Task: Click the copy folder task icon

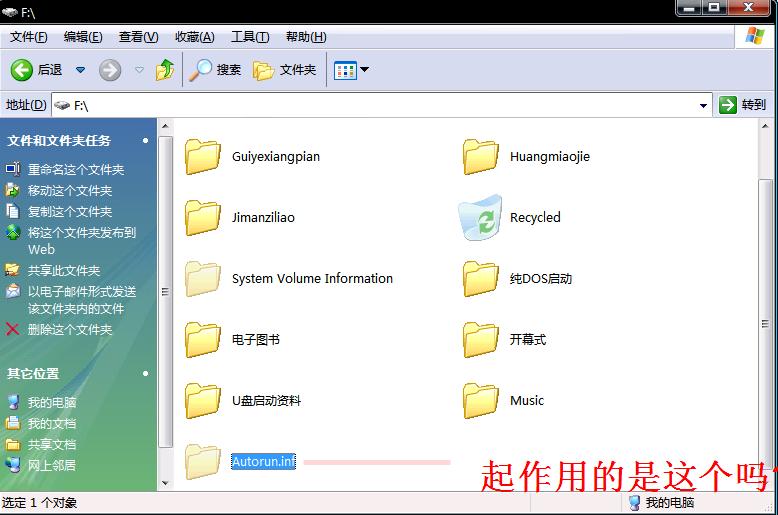Action: click(12, 211)
